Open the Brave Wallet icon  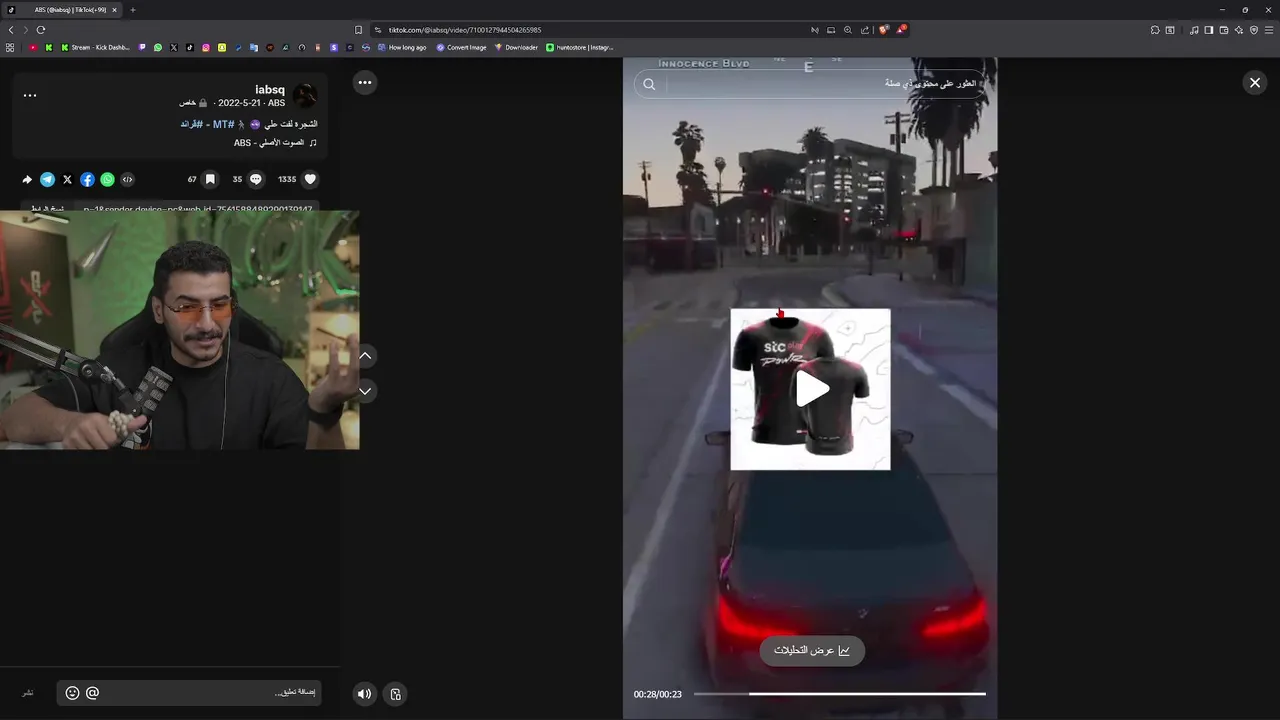coord(1224,30)
